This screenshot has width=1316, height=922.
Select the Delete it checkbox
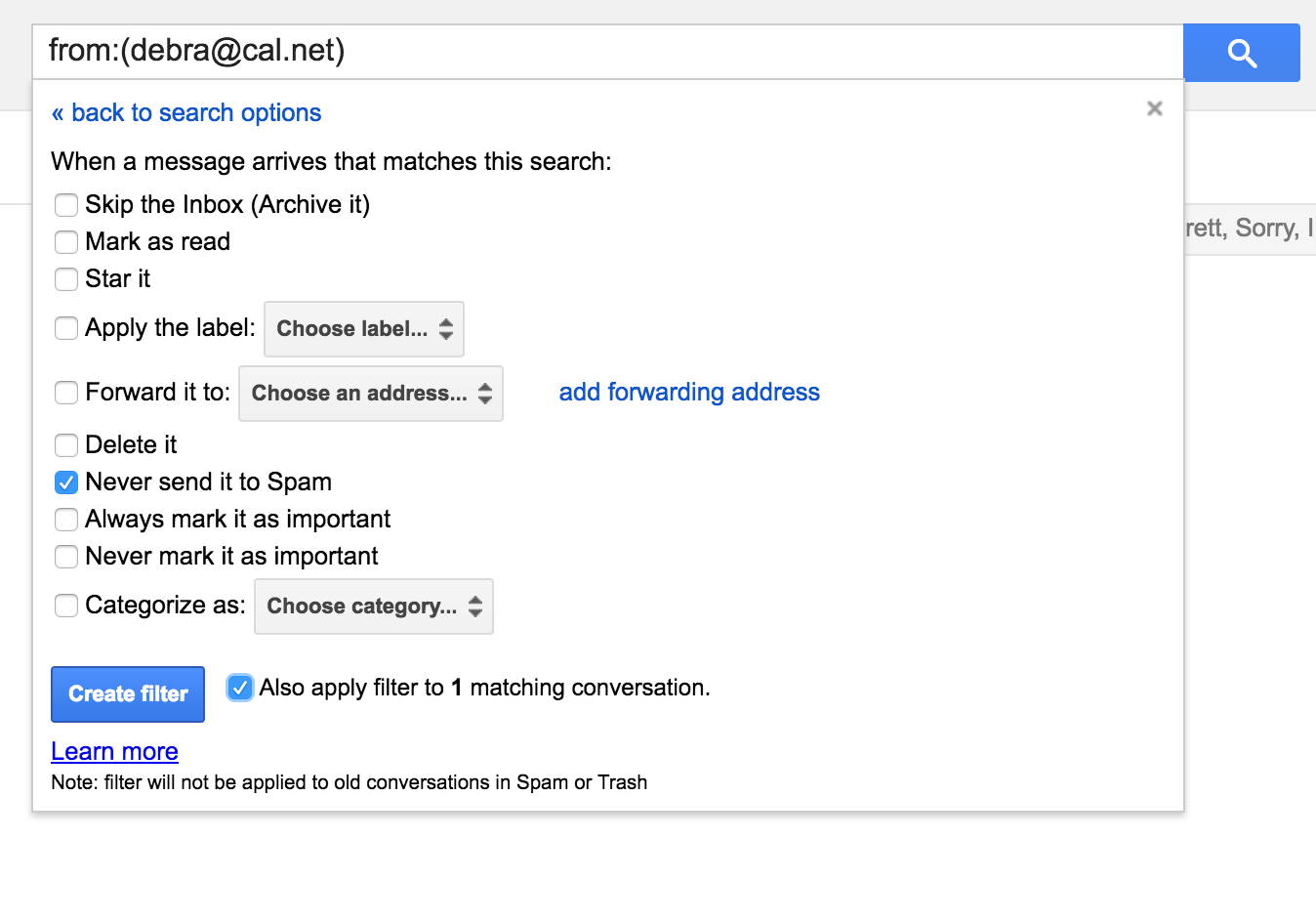click(66, 445)
